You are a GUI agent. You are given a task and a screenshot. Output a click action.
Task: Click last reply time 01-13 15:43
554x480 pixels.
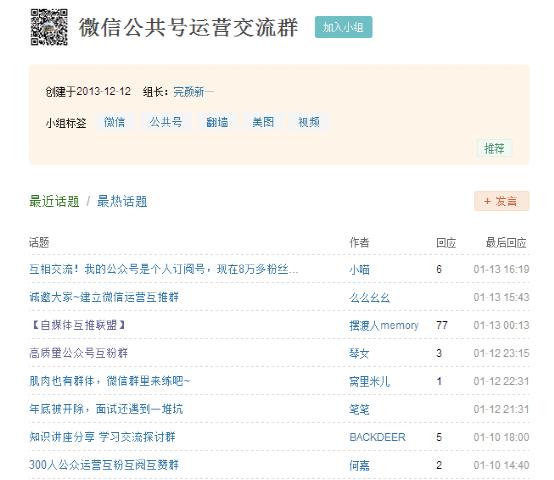(501, 297)
